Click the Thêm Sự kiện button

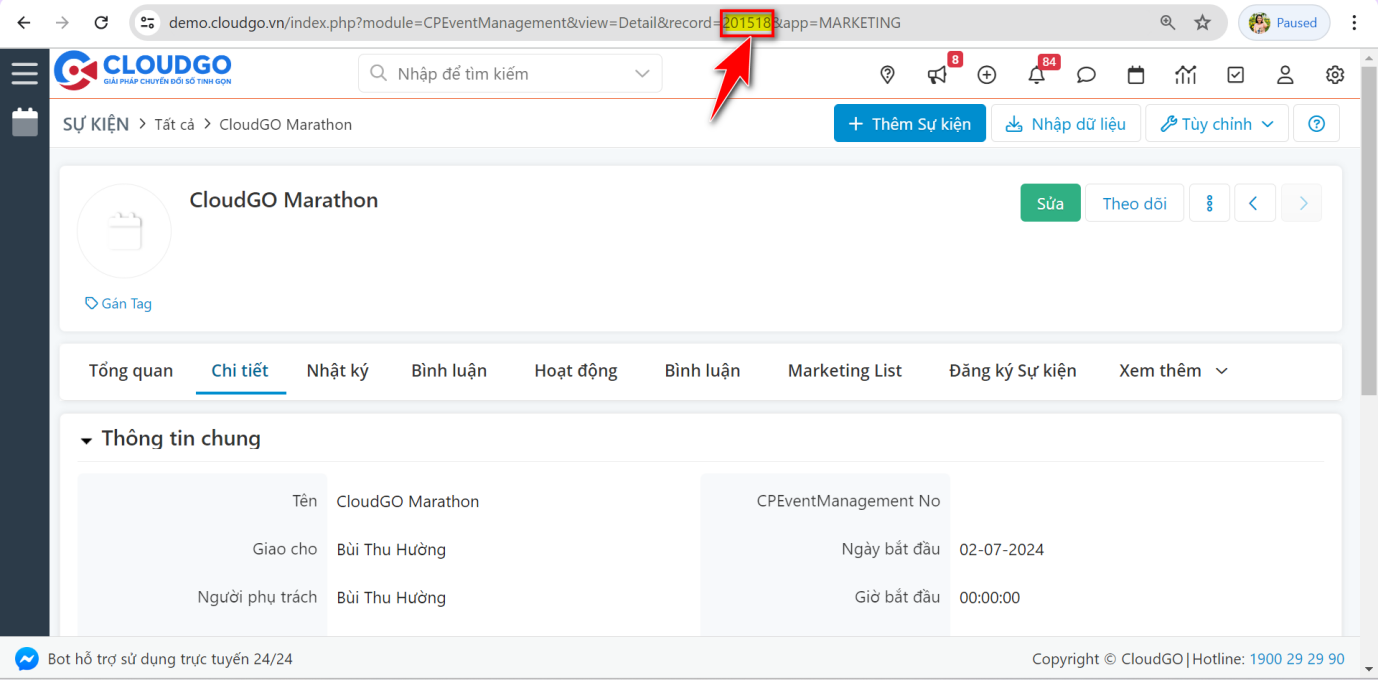click(909, 124)
